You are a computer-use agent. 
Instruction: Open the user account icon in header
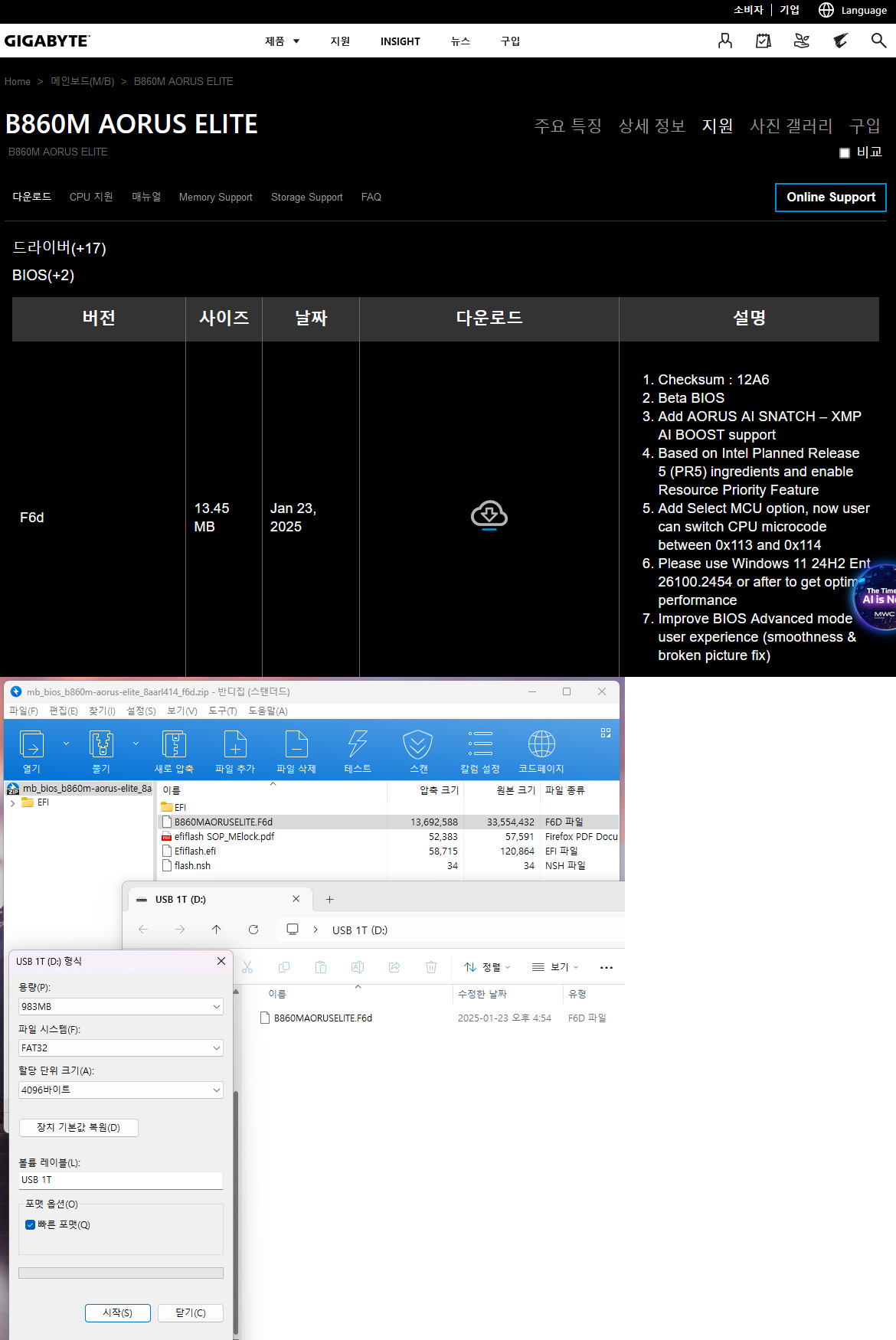724,41
